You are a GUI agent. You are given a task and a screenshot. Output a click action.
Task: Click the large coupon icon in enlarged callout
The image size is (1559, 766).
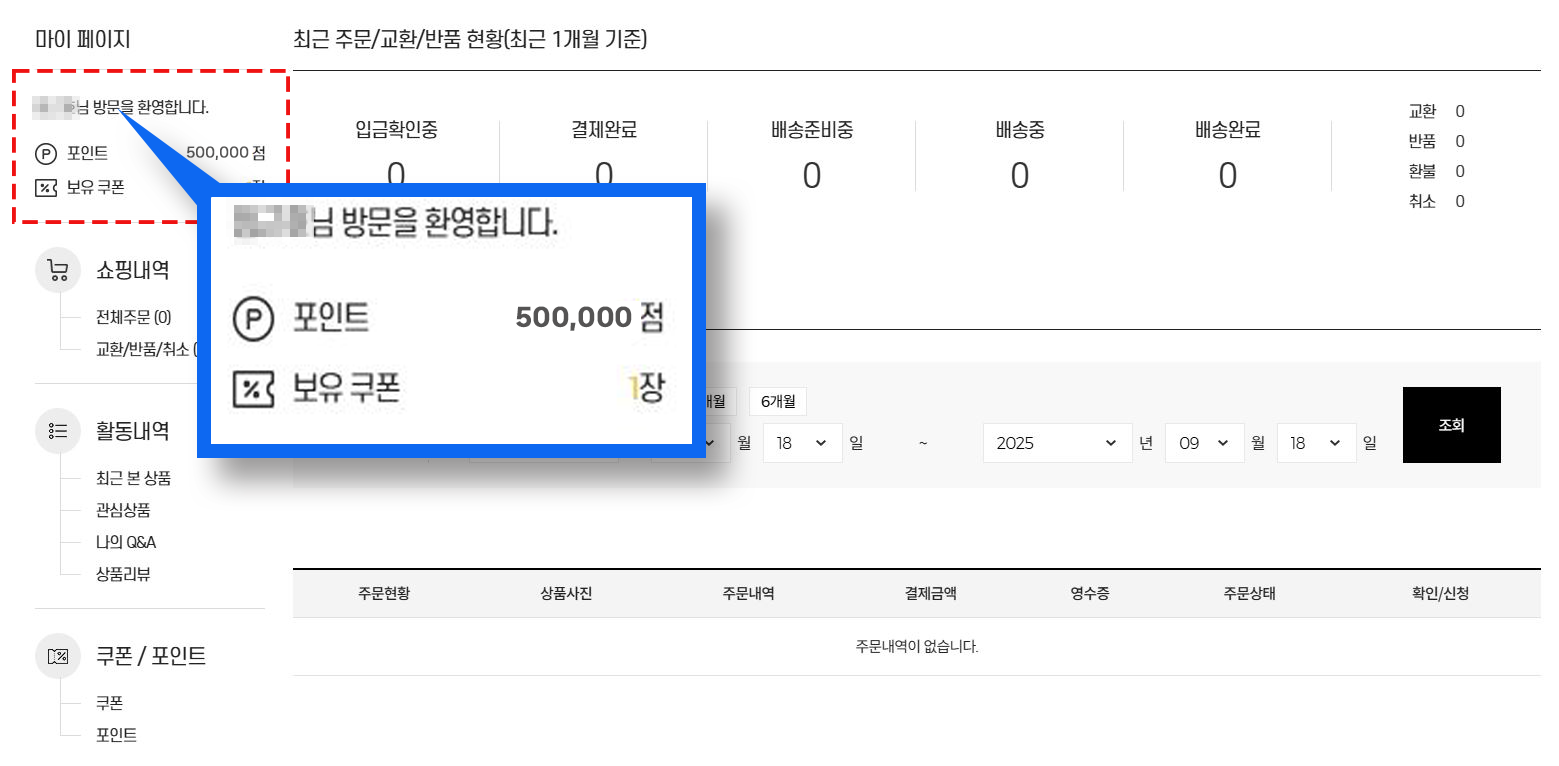(253, 388)
